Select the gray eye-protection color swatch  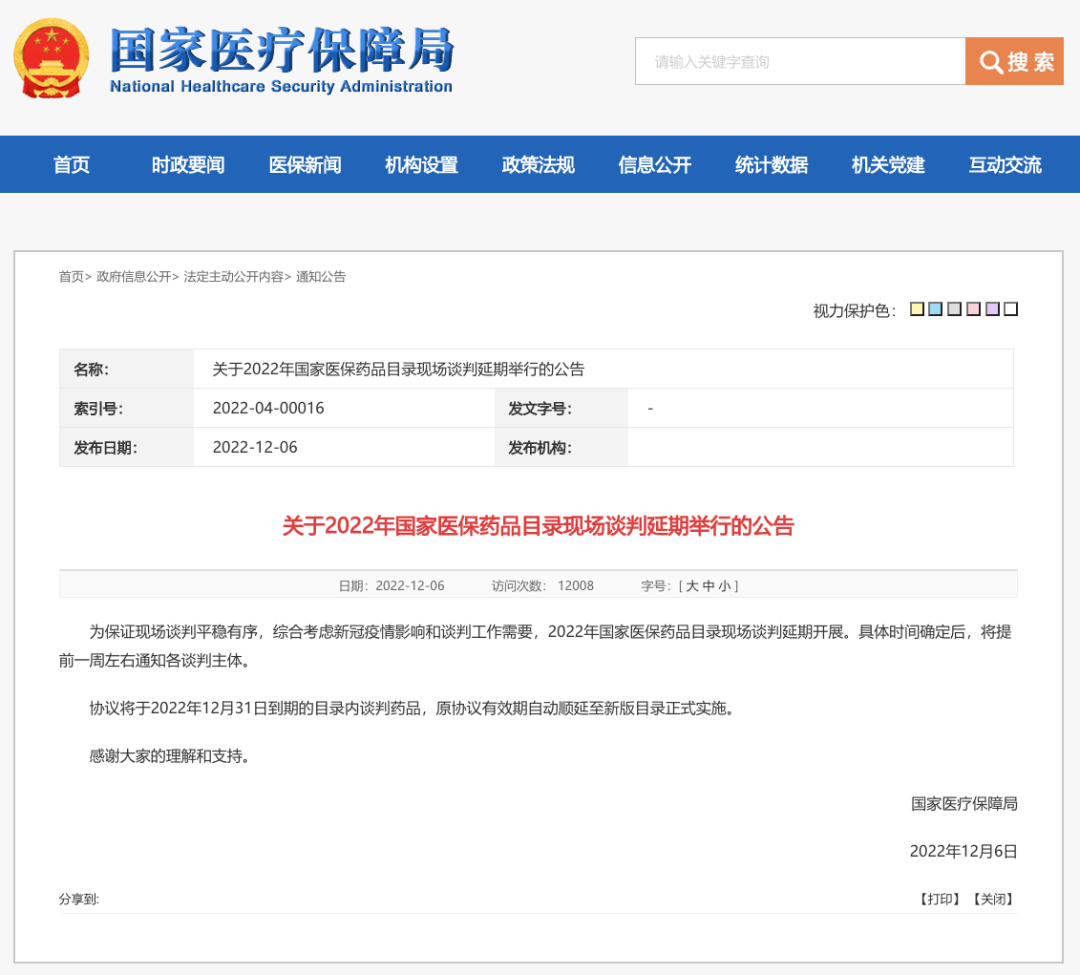coord(954,309)
